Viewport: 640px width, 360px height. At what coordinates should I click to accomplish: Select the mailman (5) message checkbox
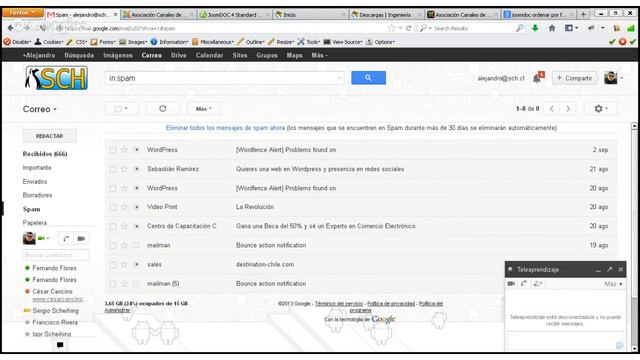(x=113, y=284)
